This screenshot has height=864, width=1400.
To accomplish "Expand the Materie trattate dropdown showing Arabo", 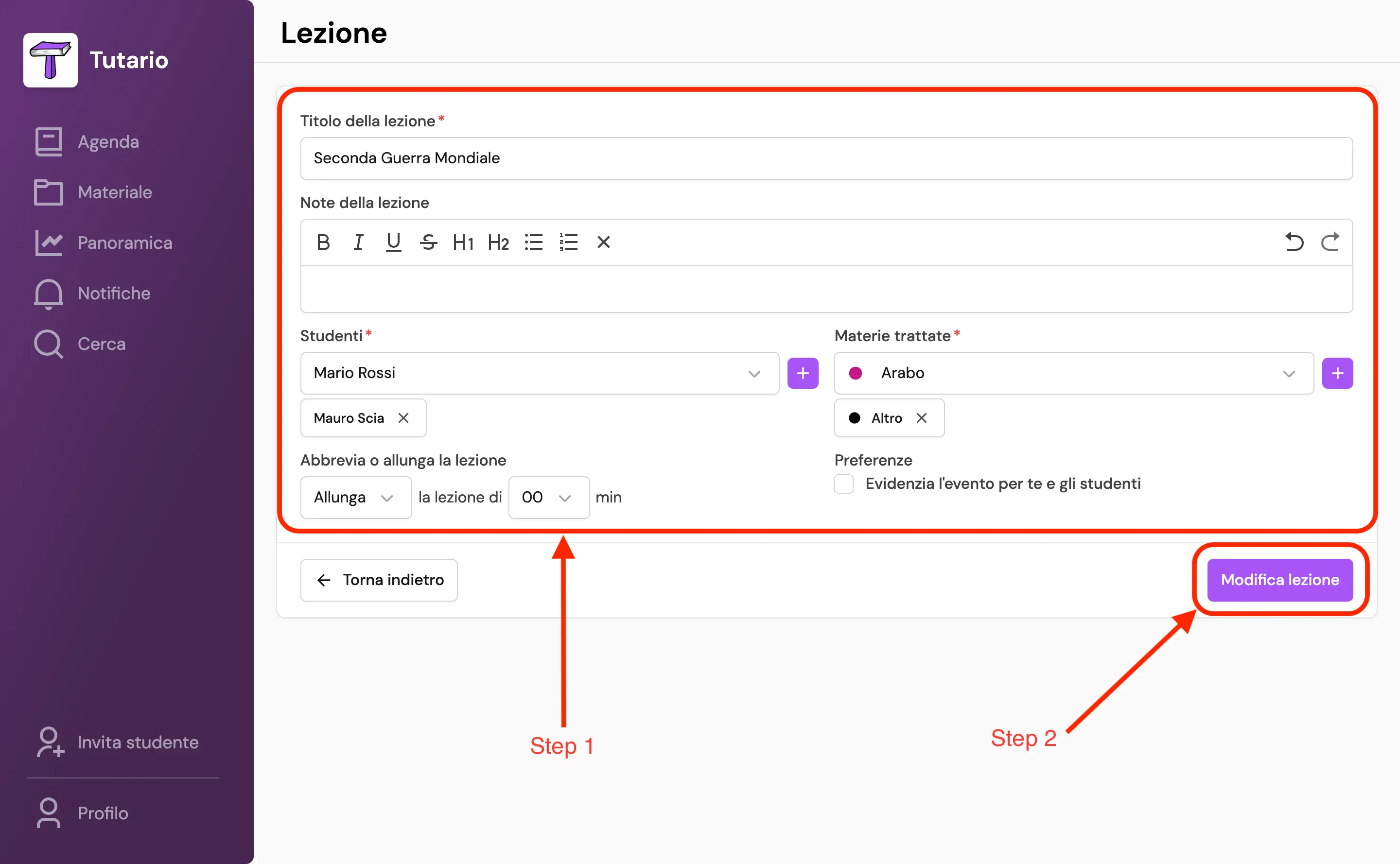I will (1074, 373).
